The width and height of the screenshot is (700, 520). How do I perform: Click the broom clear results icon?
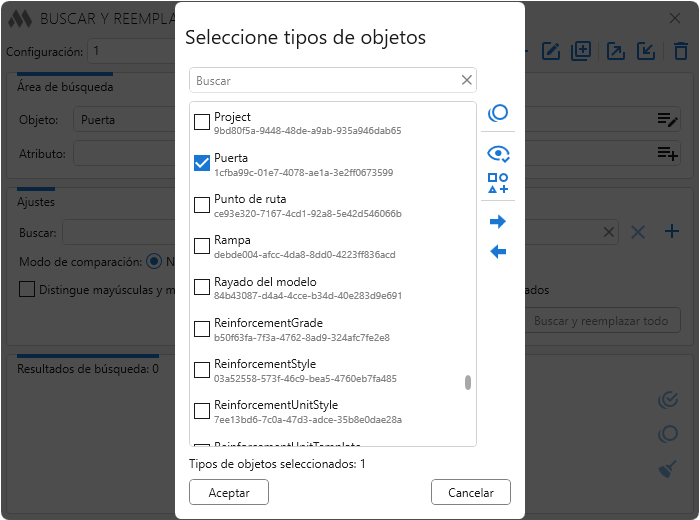click(x=668, y=469)
